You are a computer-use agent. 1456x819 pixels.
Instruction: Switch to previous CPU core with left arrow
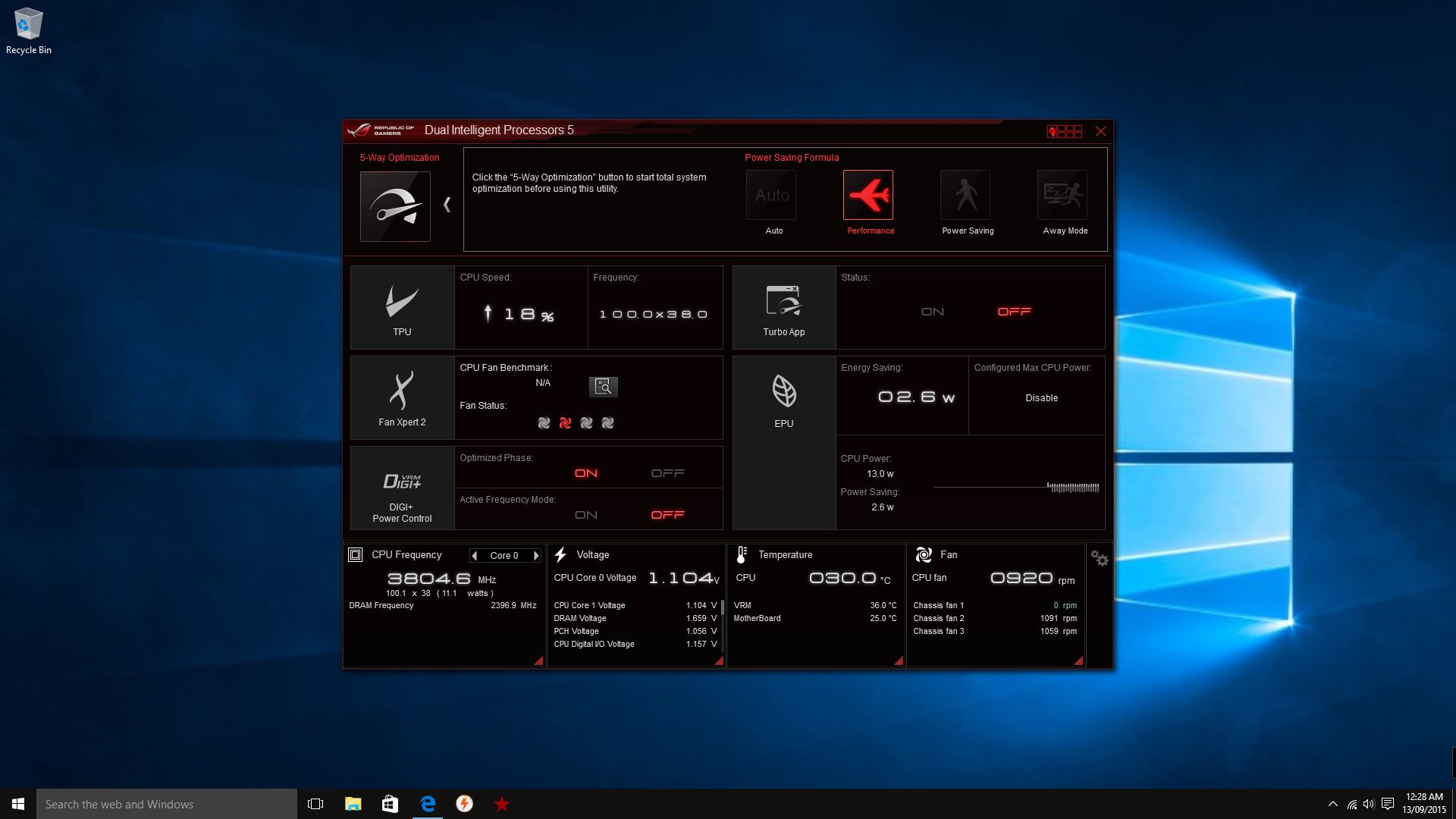(475, 556)
